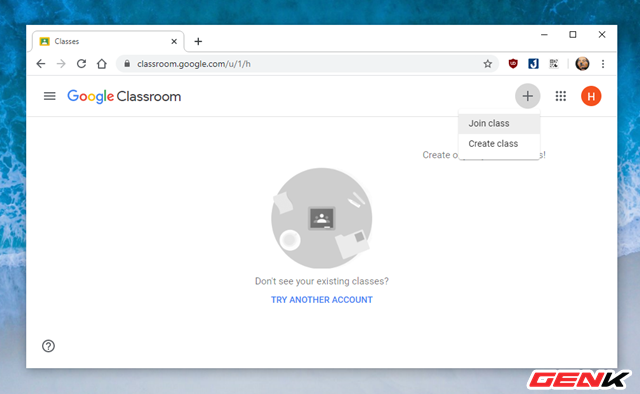640x394 pixels.
Task: Choose Join class from menu
Action: click(499, 123)
